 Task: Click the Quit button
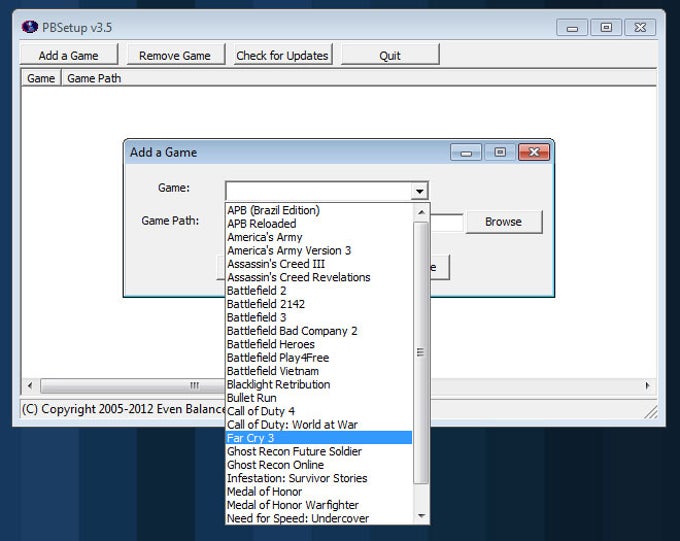tap(390, 55)
